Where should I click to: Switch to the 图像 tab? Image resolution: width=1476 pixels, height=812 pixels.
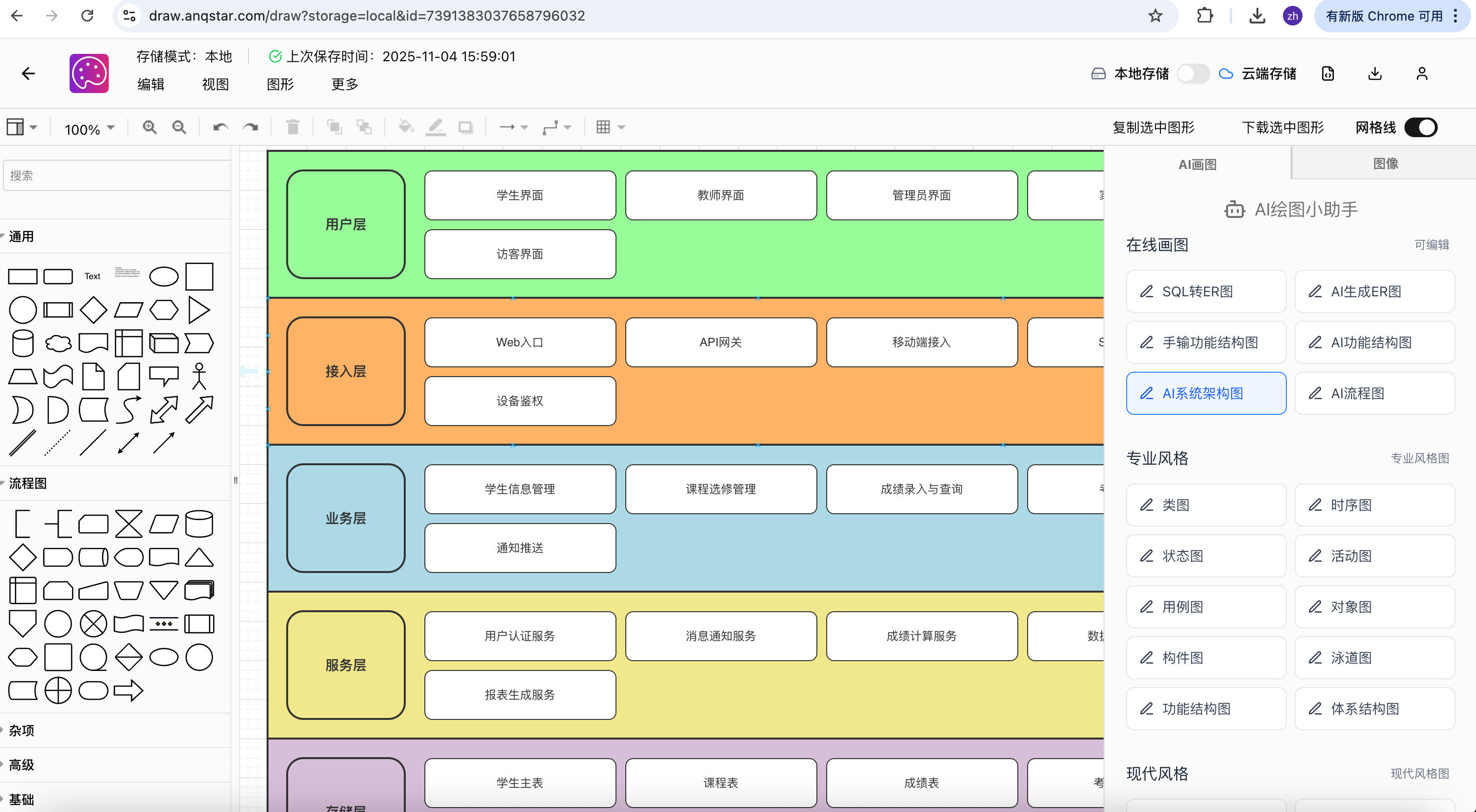pos(1385,164)
